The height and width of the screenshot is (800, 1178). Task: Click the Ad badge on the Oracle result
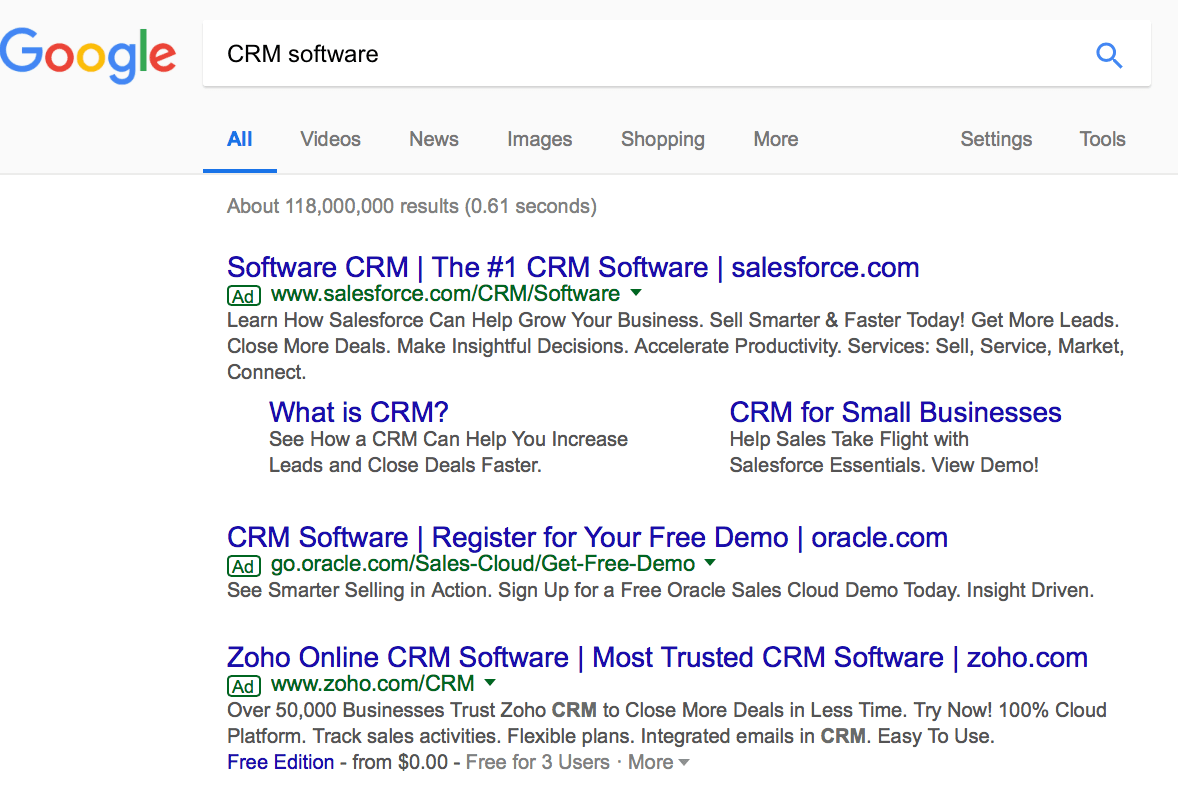[x=243, y=566]
